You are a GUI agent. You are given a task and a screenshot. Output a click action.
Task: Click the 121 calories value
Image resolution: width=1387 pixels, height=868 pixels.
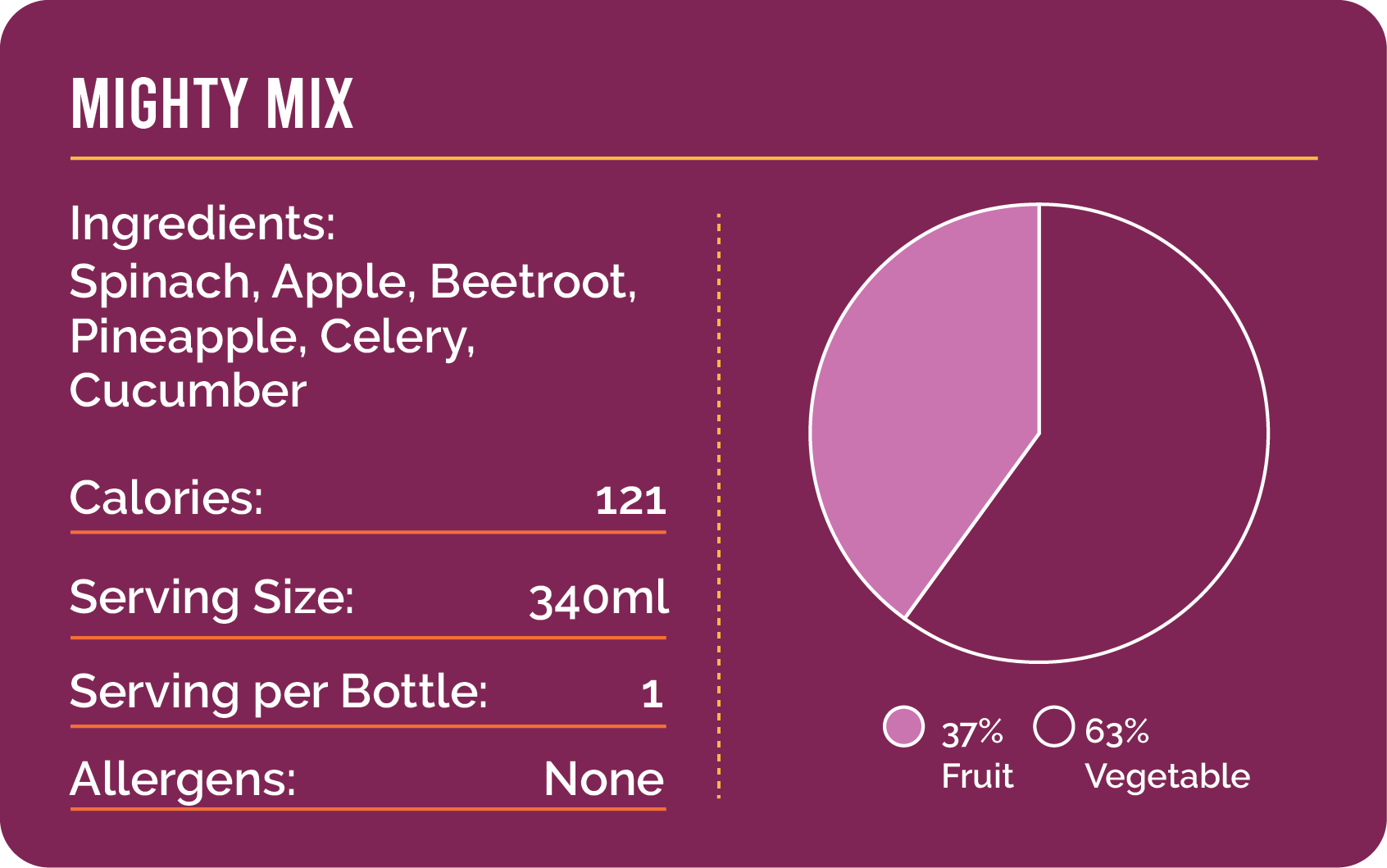coord(630,501)
